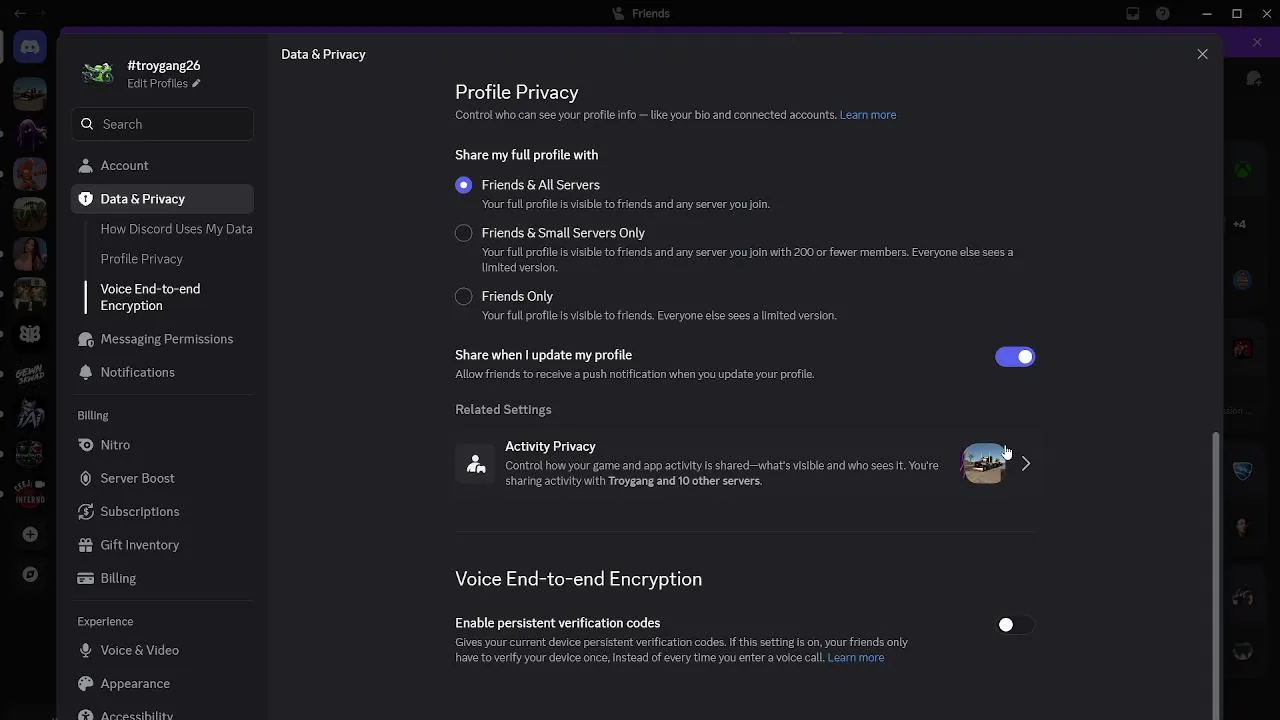Jump to How Discord Uses My Data
Viewport: 1280px width, 720px height.
(176, 229)
